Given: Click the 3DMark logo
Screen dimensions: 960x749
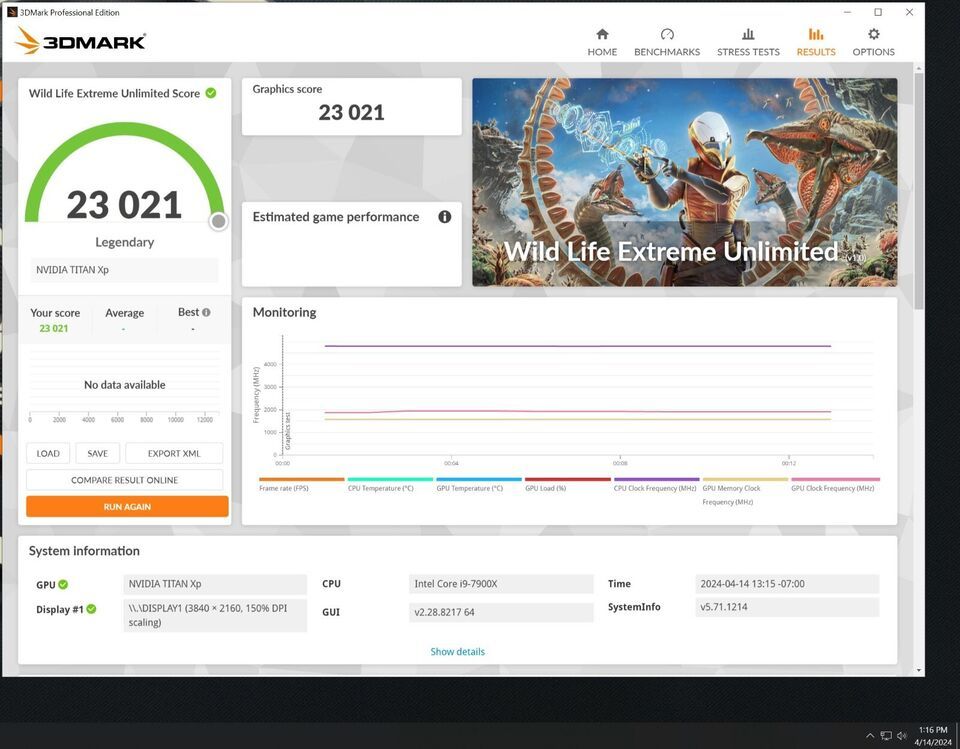Looking at the screenshot, I should pos(80,40).
